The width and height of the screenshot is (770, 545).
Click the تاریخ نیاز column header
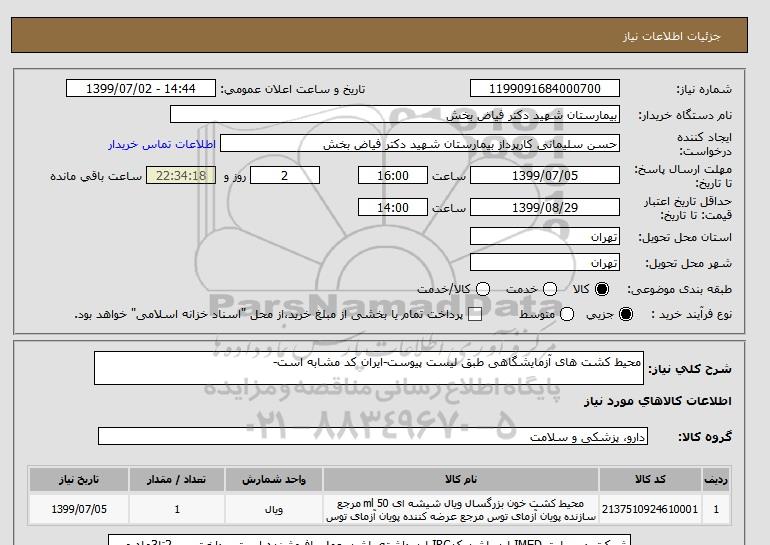click(x=79, y=480)
